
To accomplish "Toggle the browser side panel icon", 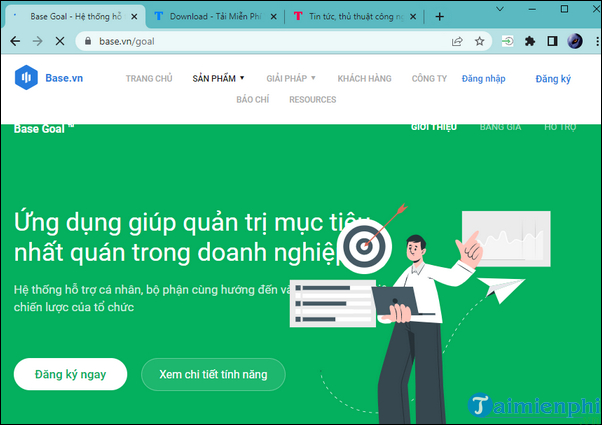I will pos(552,41).
